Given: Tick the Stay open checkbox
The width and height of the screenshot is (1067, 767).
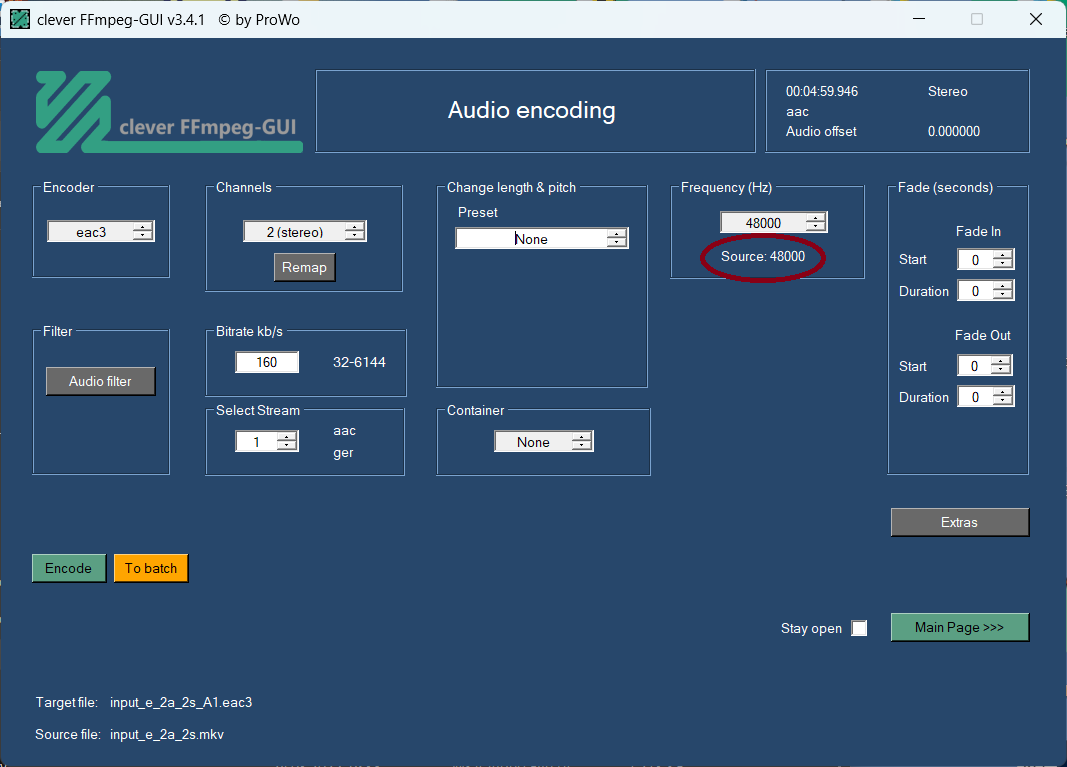Looking at the screenshot, I should click(859, 628).
